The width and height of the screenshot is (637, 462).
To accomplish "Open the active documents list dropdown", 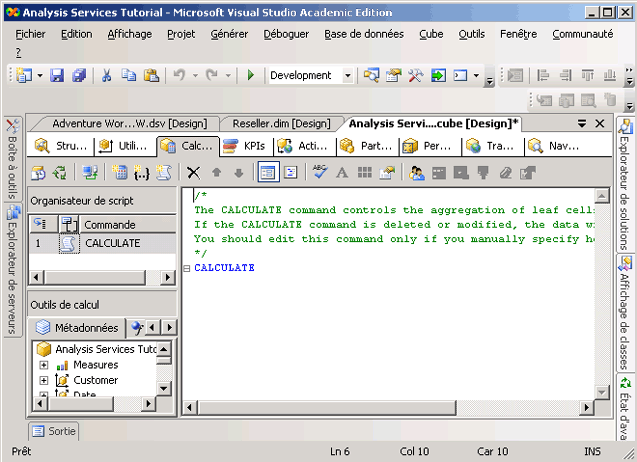I will [x=582, y=124].
